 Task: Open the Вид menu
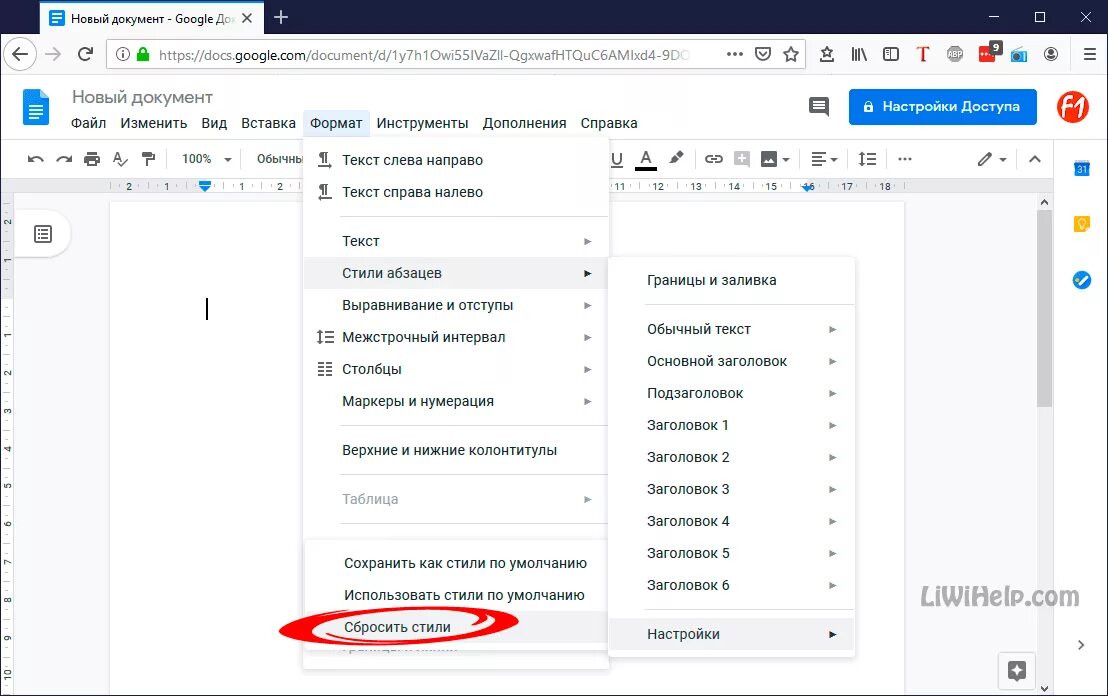coord(214,123)
